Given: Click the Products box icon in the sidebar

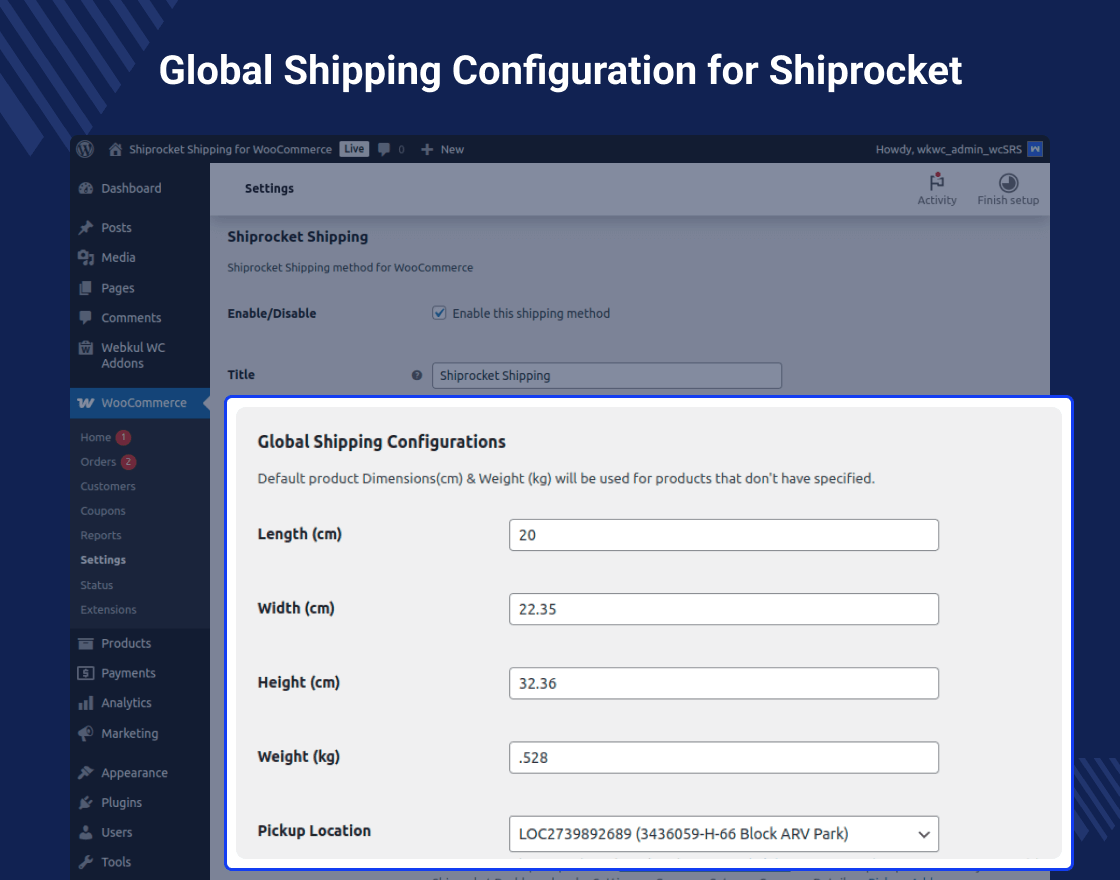Looking at the screenshot, I should [87, 643].
